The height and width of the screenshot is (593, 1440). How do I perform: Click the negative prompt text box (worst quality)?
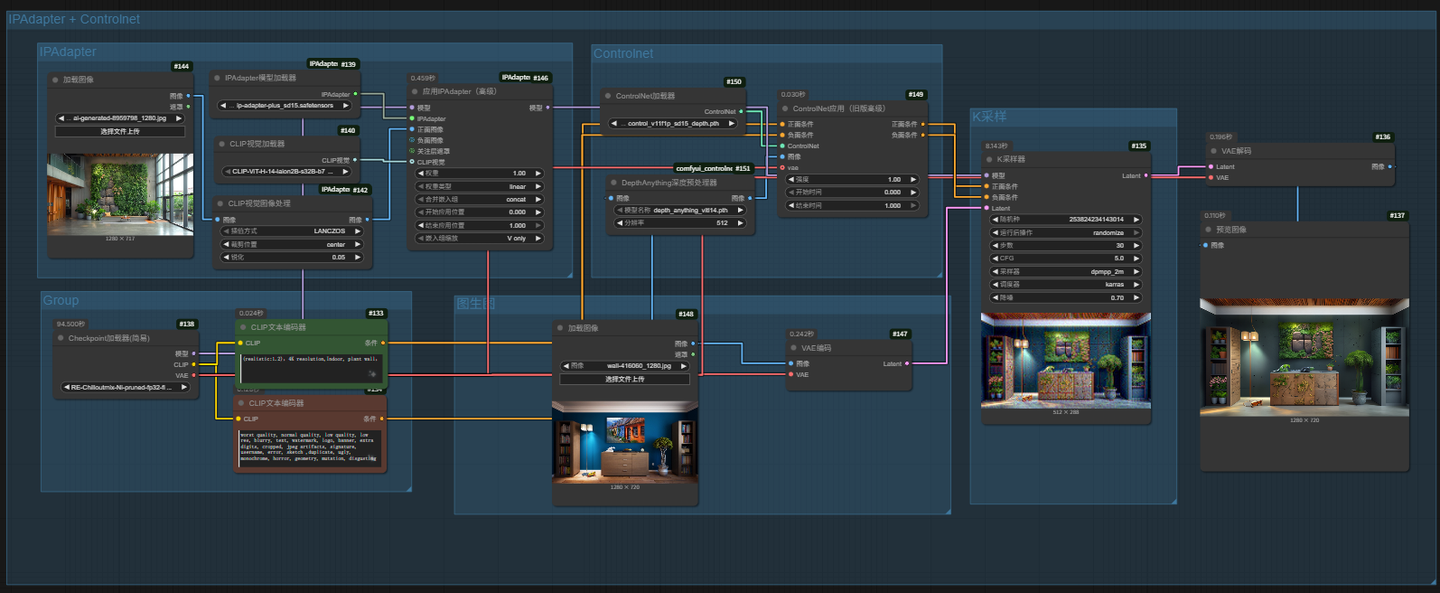tap(310, 448)
